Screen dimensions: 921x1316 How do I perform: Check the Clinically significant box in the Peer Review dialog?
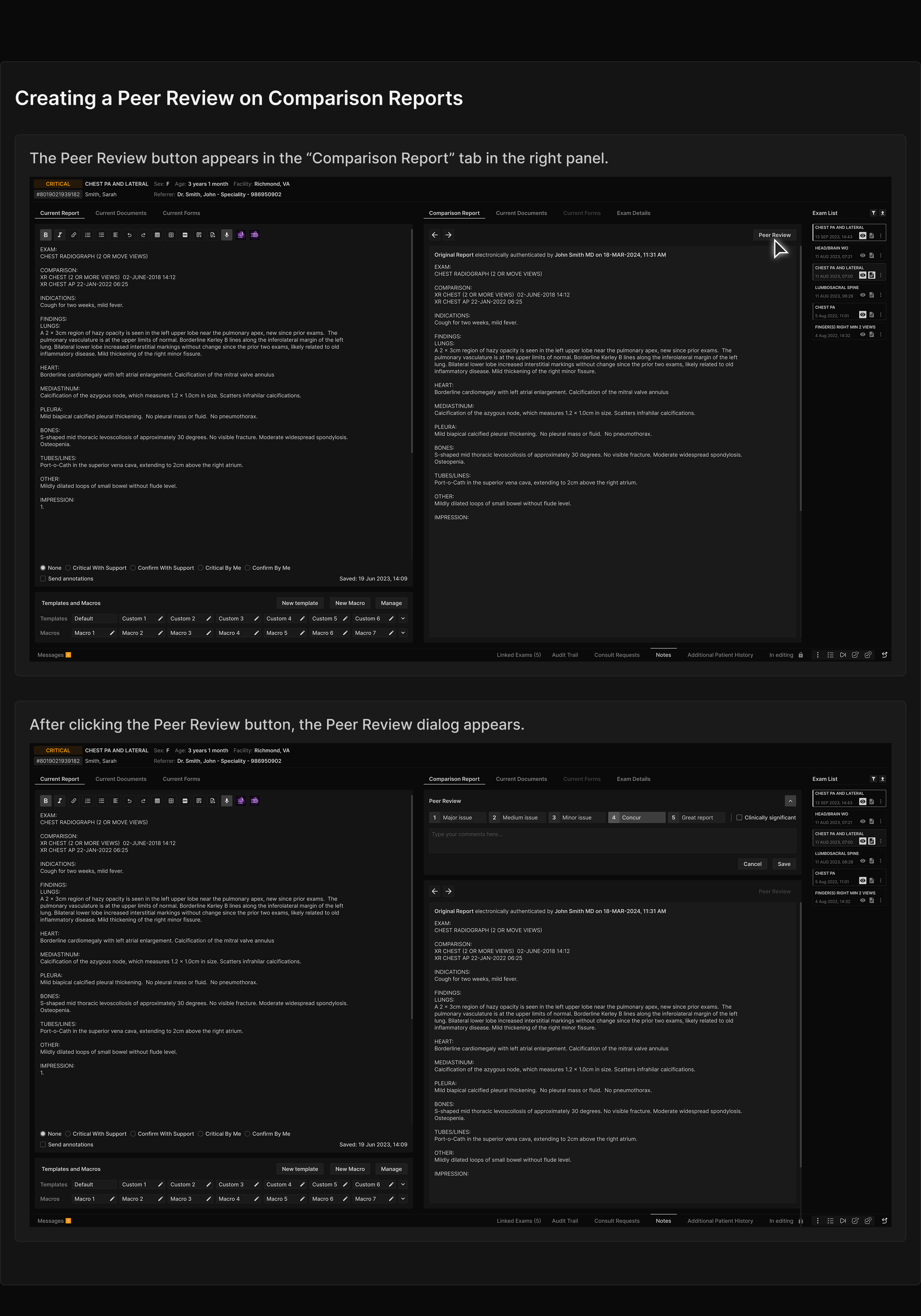pyautogui.click(x=739, y=818)
